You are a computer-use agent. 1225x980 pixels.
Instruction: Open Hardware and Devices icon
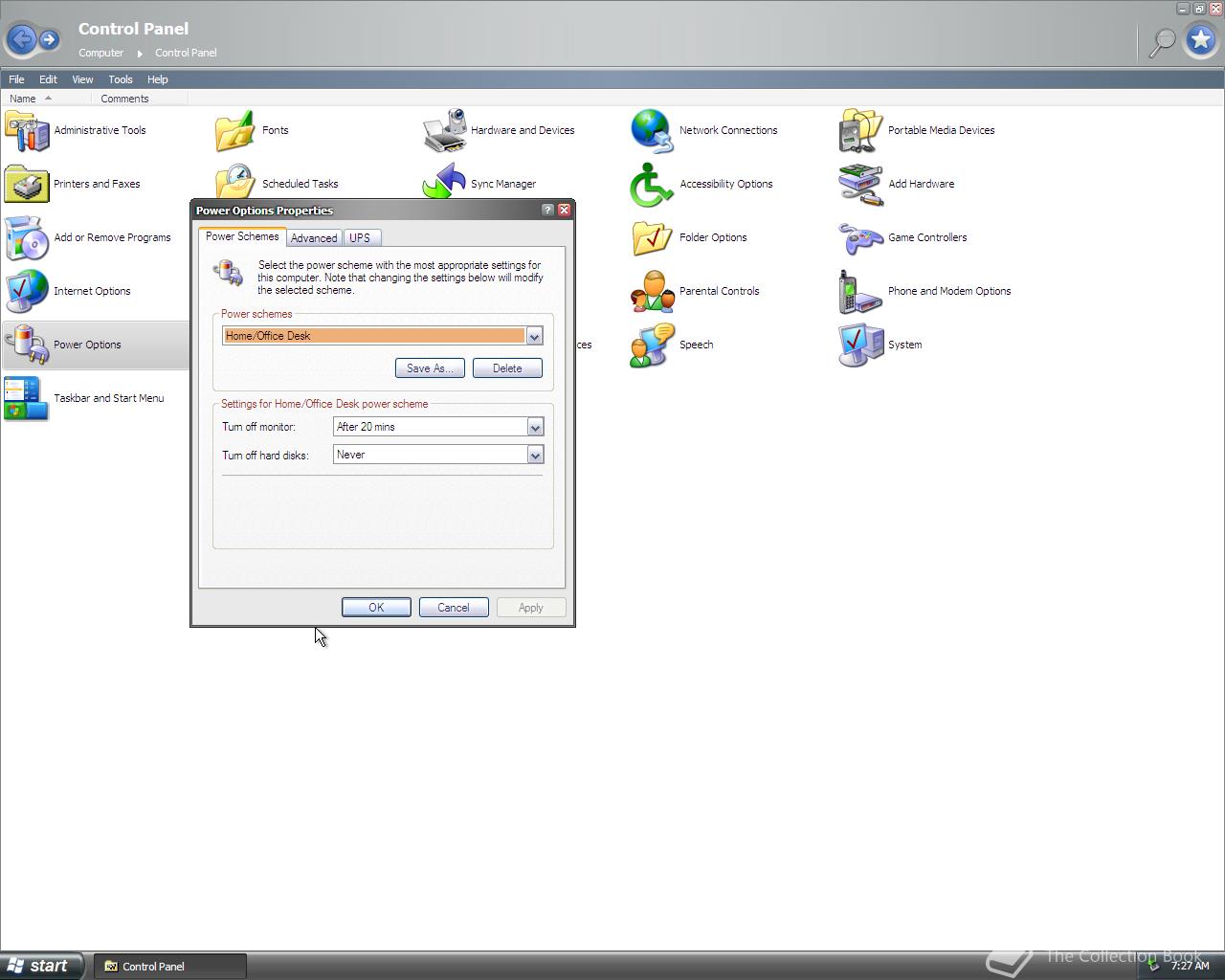444,131
